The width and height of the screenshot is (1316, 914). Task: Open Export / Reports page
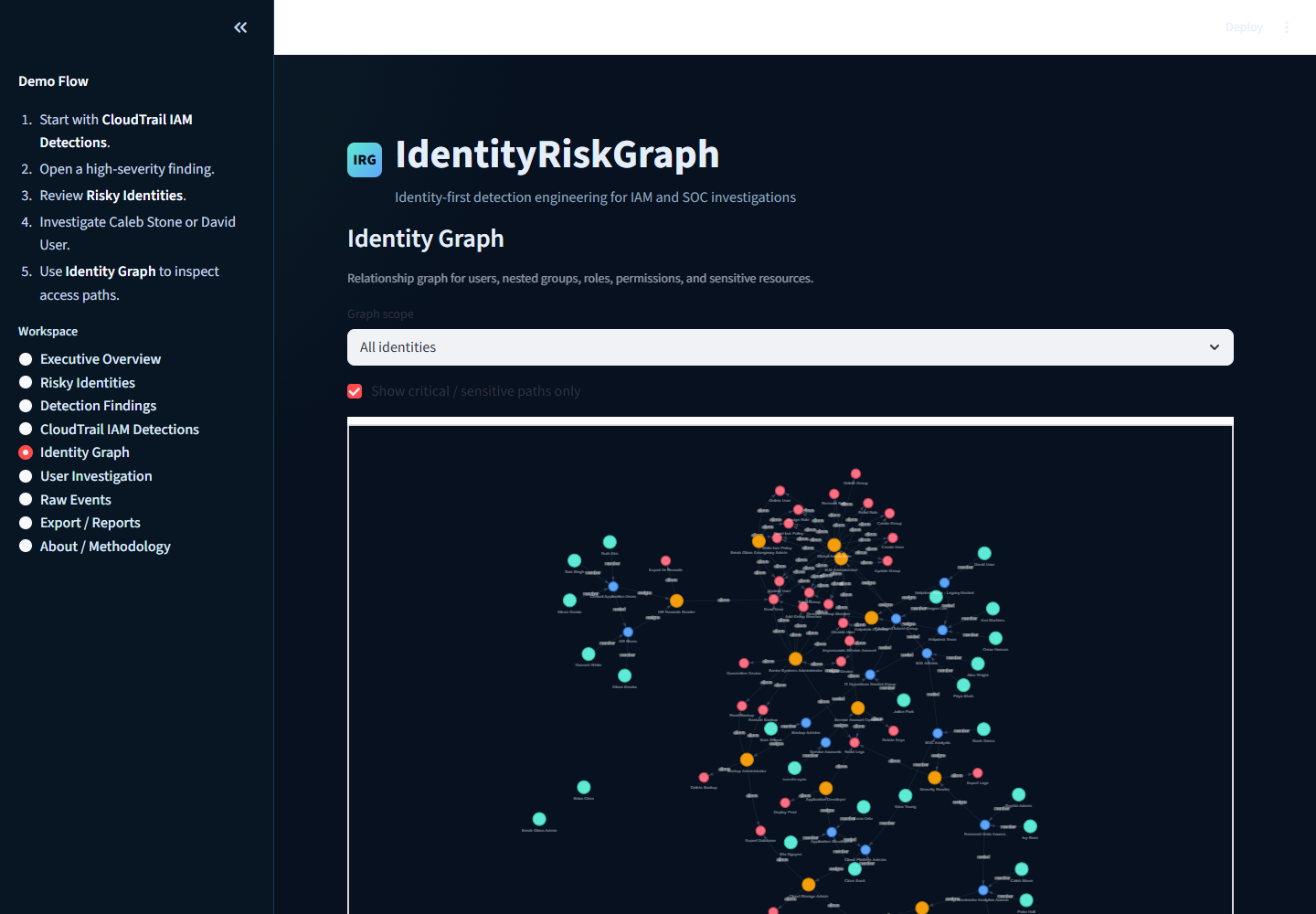80,523
